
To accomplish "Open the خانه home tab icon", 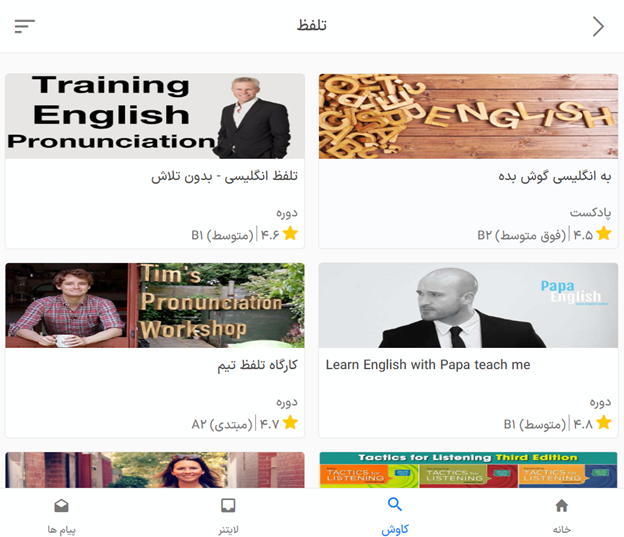I will click(562, 506).
